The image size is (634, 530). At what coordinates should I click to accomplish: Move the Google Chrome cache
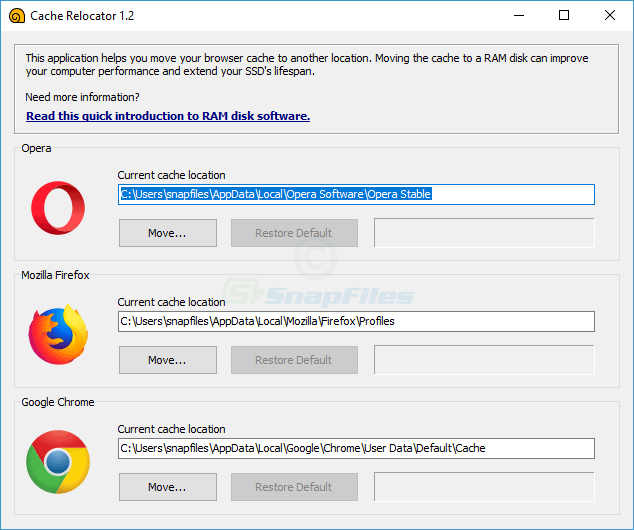[x=168, y=487]
